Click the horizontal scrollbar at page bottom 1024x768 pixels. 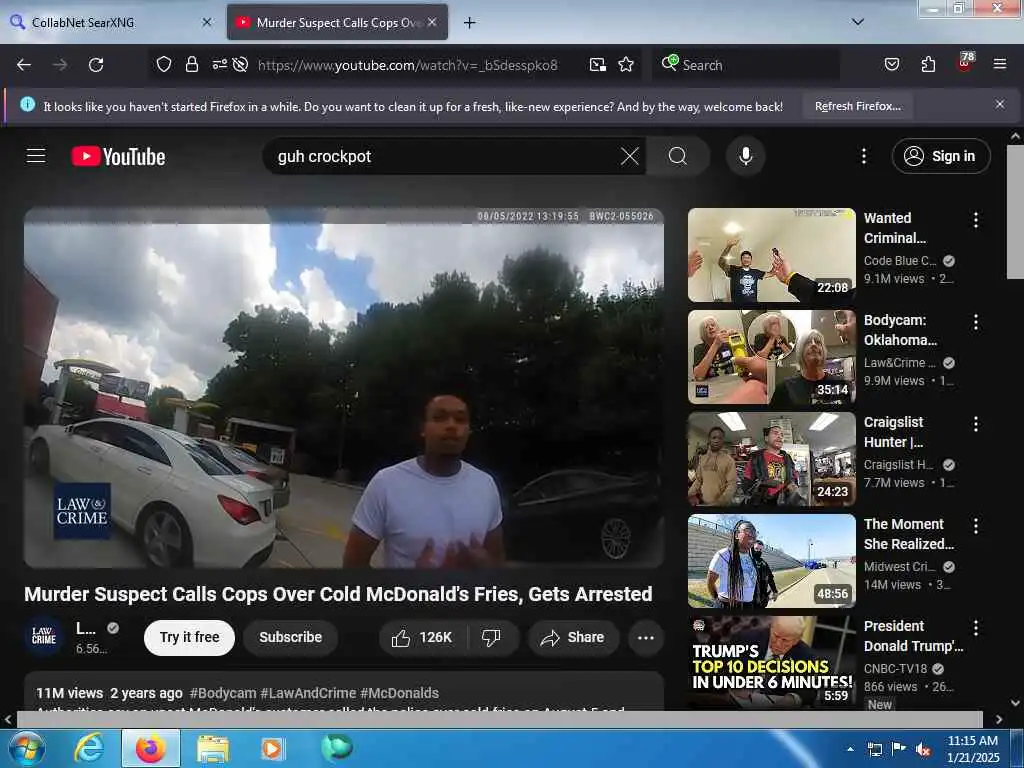(500, 719)
